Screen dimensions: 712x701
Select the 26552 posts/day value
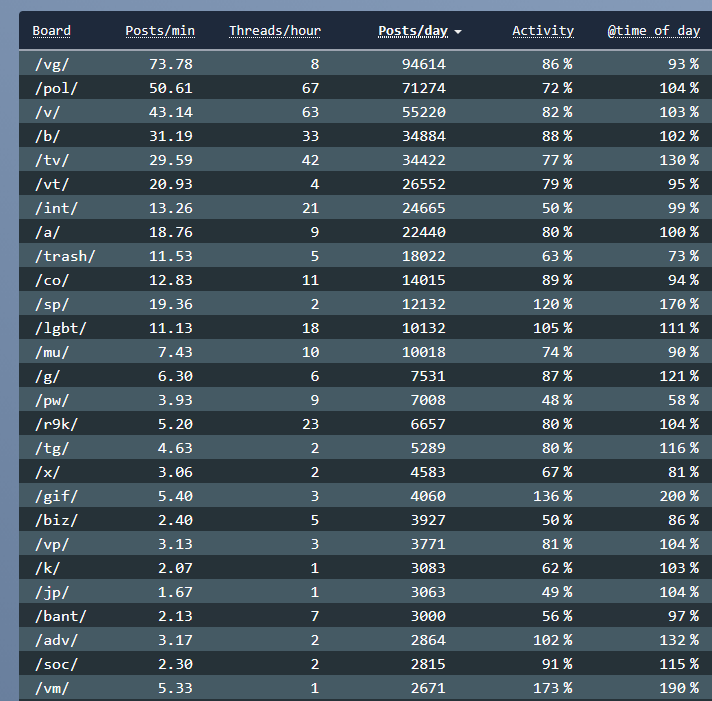pos(424,184)
